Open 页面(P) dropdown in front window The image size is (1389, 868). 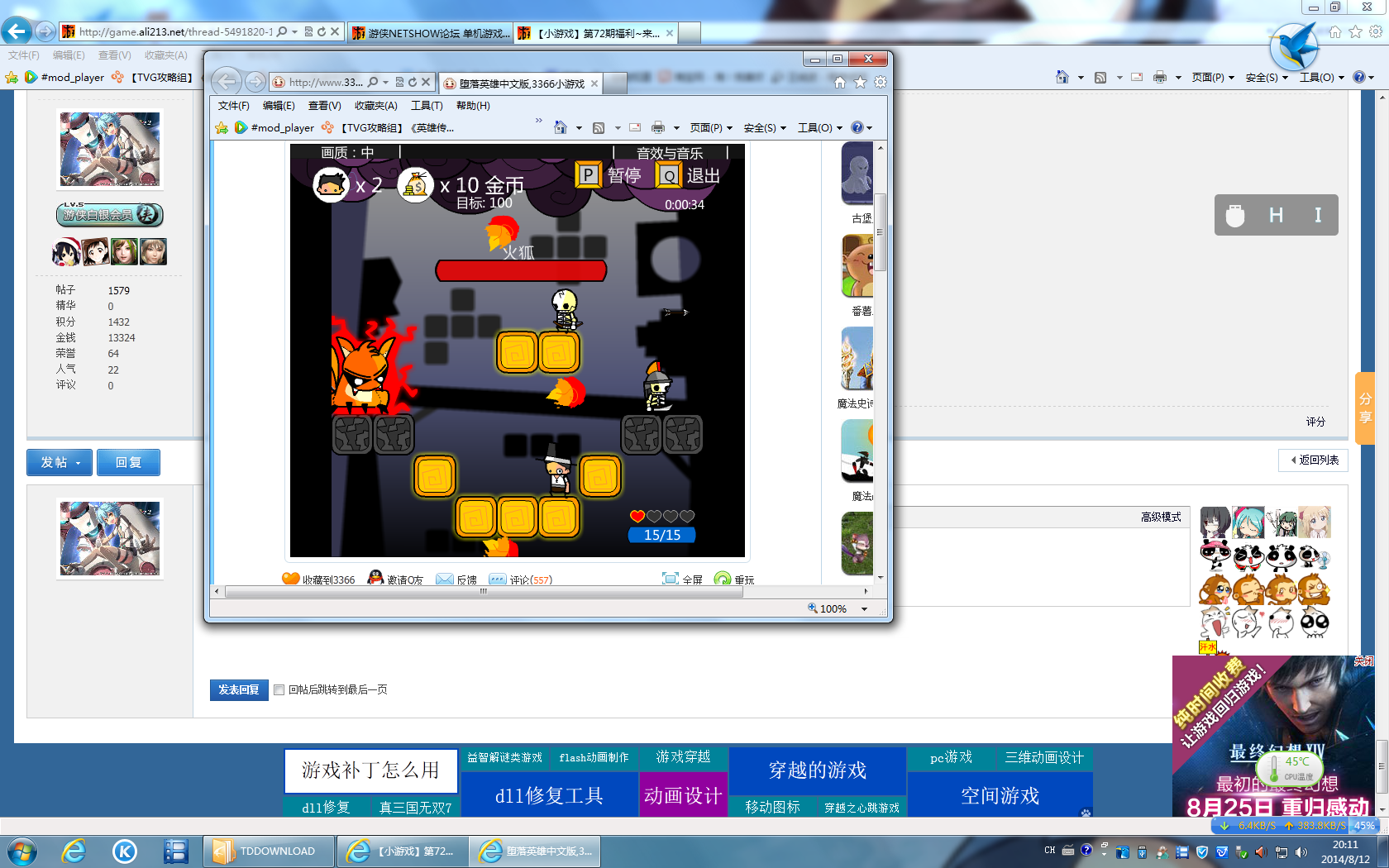pos(710,127)
